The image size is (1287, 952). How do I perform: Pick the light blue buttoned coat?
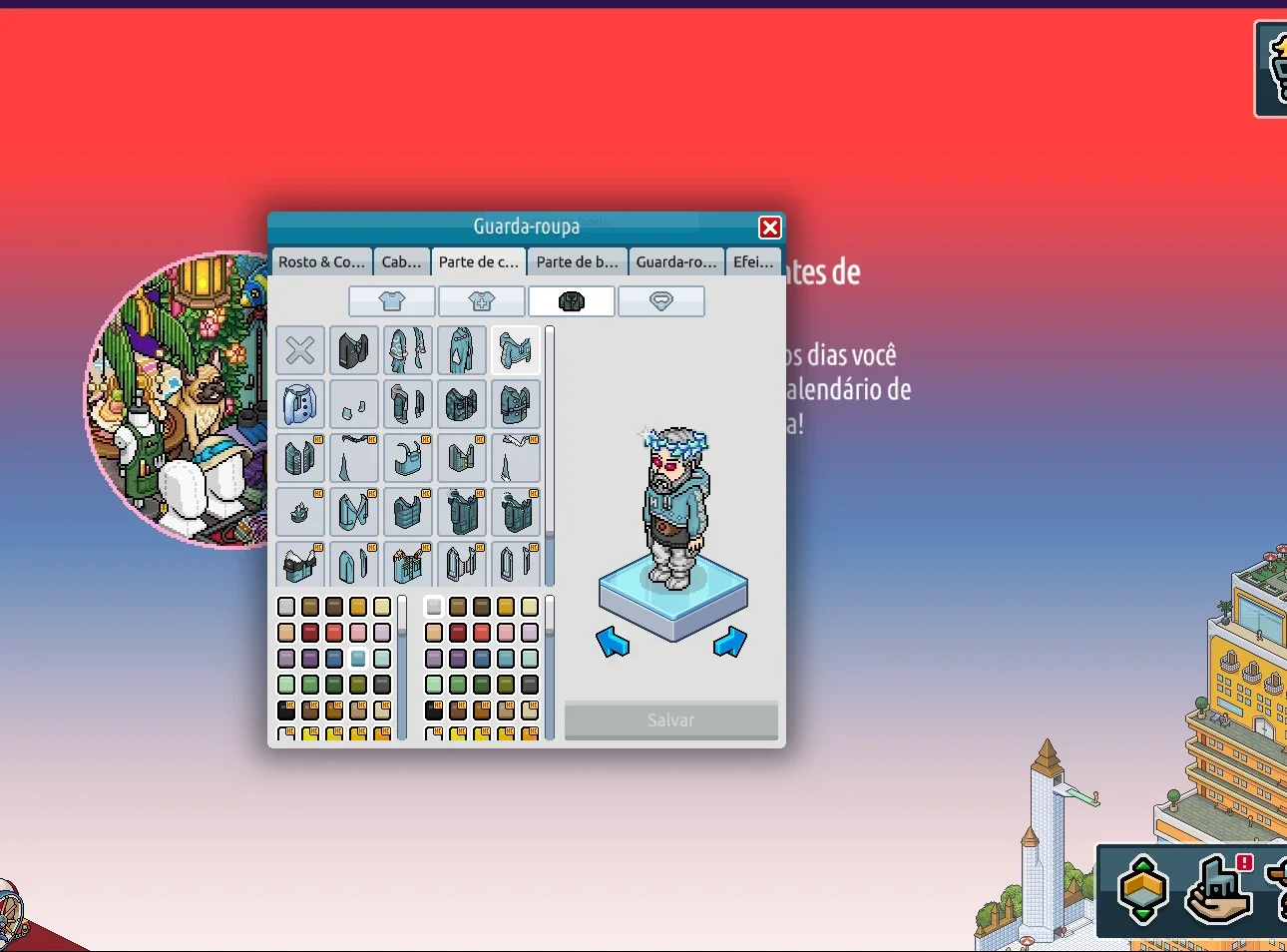[x=300, y=404]
